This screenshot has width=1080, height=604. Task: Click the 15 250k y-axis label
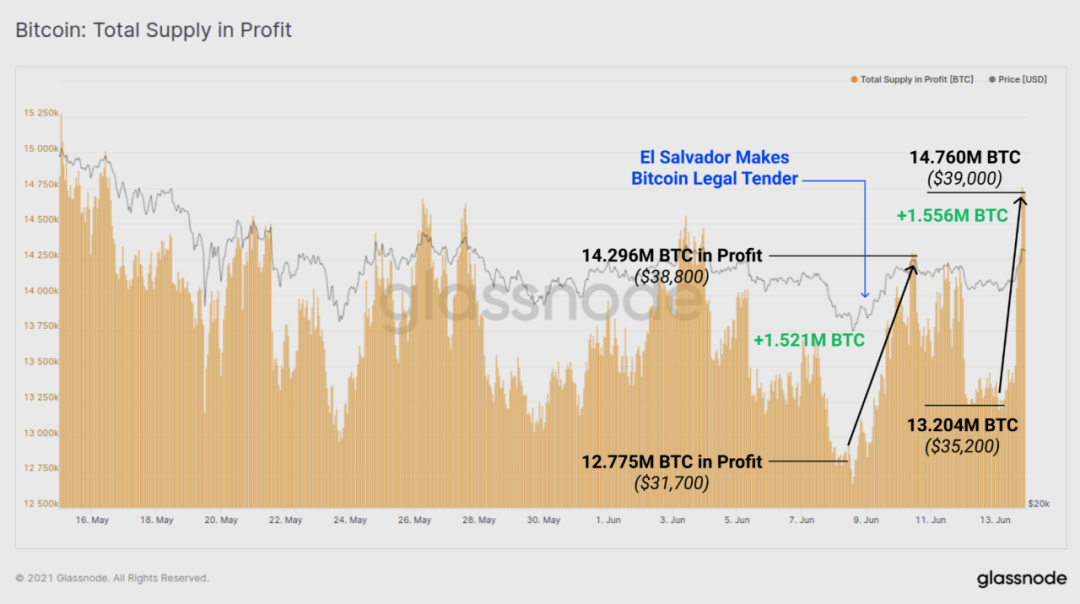point(43,113)
